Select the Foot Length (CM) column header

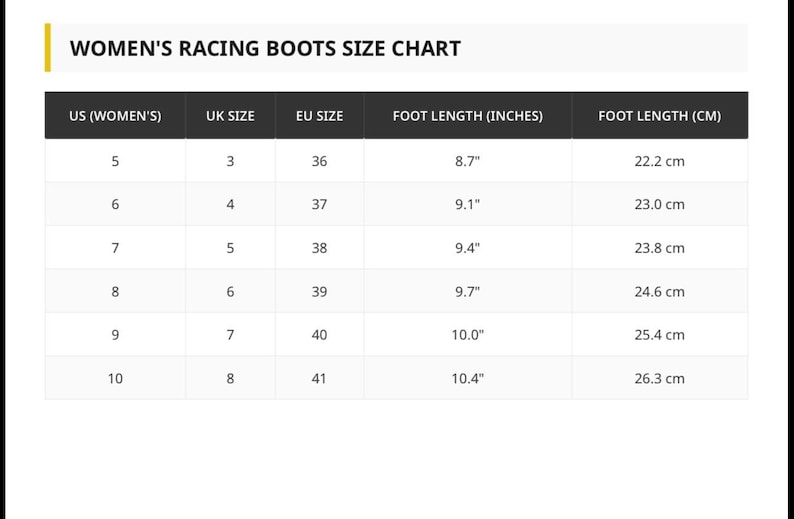pyautogui.click(x=660, y=116)
